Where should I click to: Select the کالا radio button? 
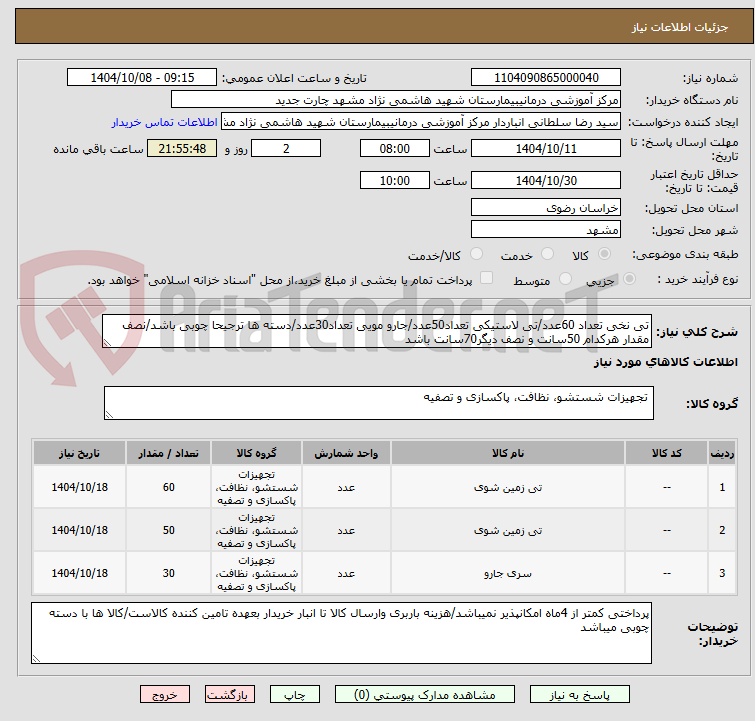(x=604, y=254)
